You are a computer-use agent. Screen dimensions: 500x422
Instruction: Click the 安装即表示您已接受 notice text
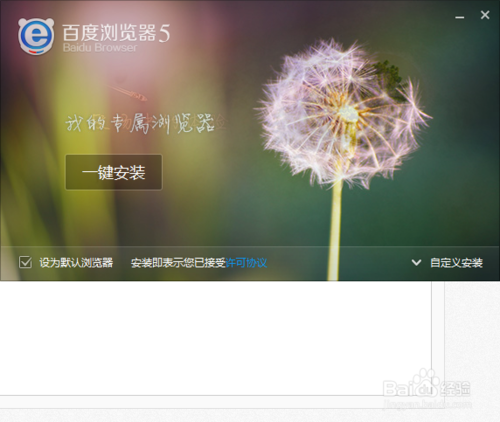(x=178, y=263)
